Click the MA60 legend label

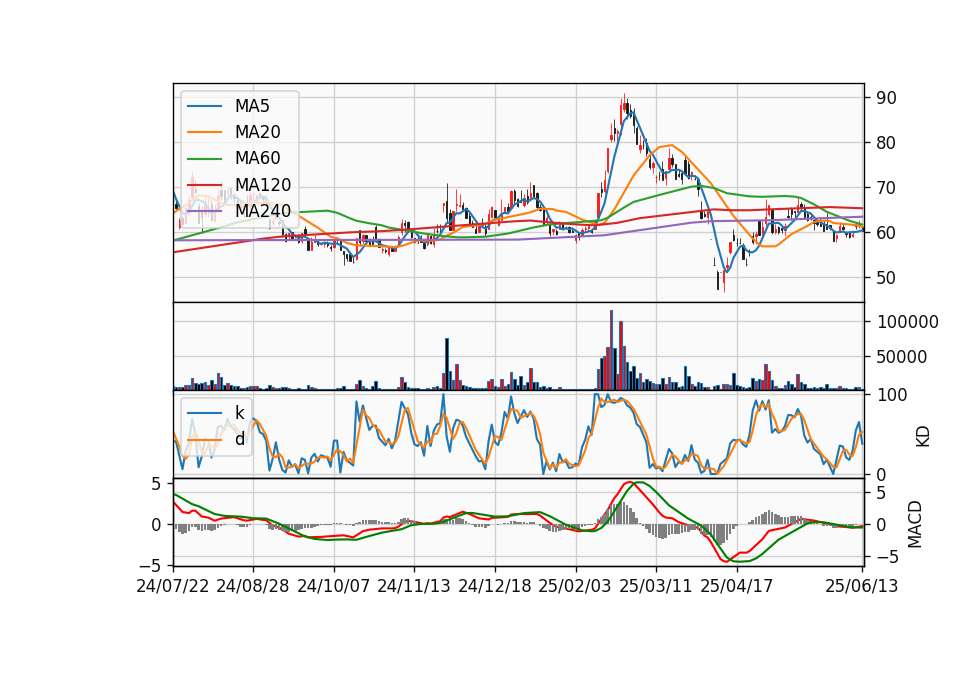[x=258, y=159]
